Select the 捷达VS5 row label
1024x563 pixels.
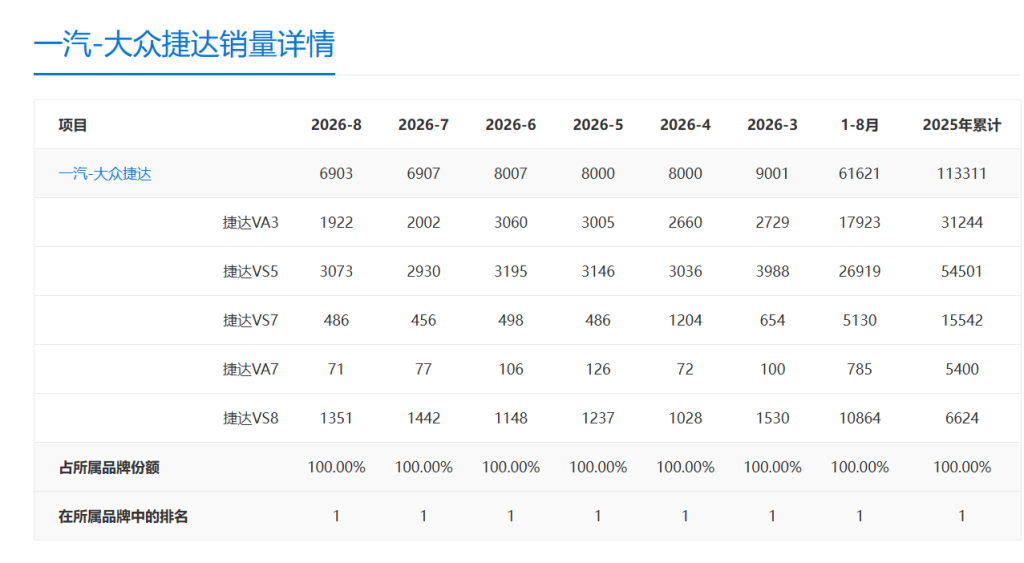[x=251, y=272]
